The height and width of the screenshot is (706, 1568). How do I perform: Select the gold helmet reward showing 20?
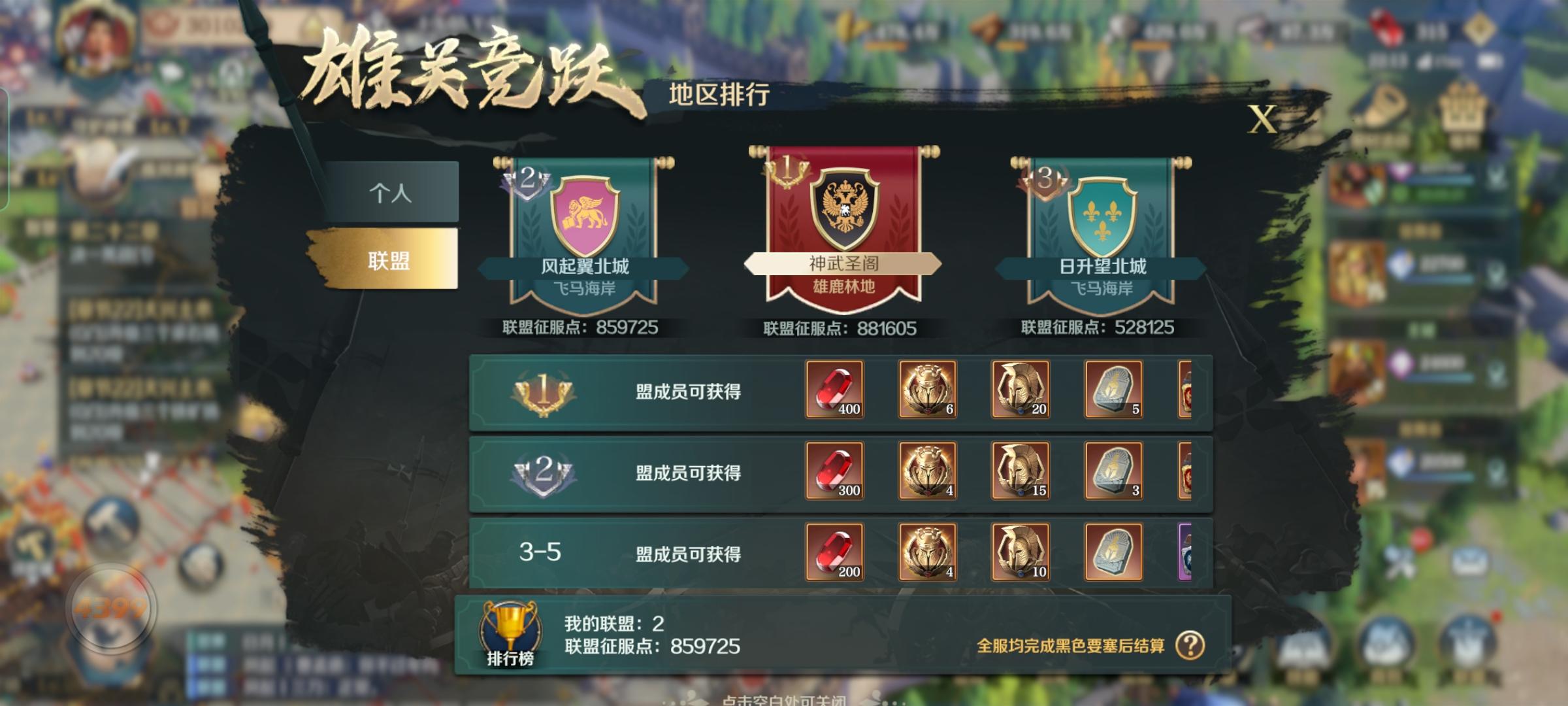[x=1021, y=390]
